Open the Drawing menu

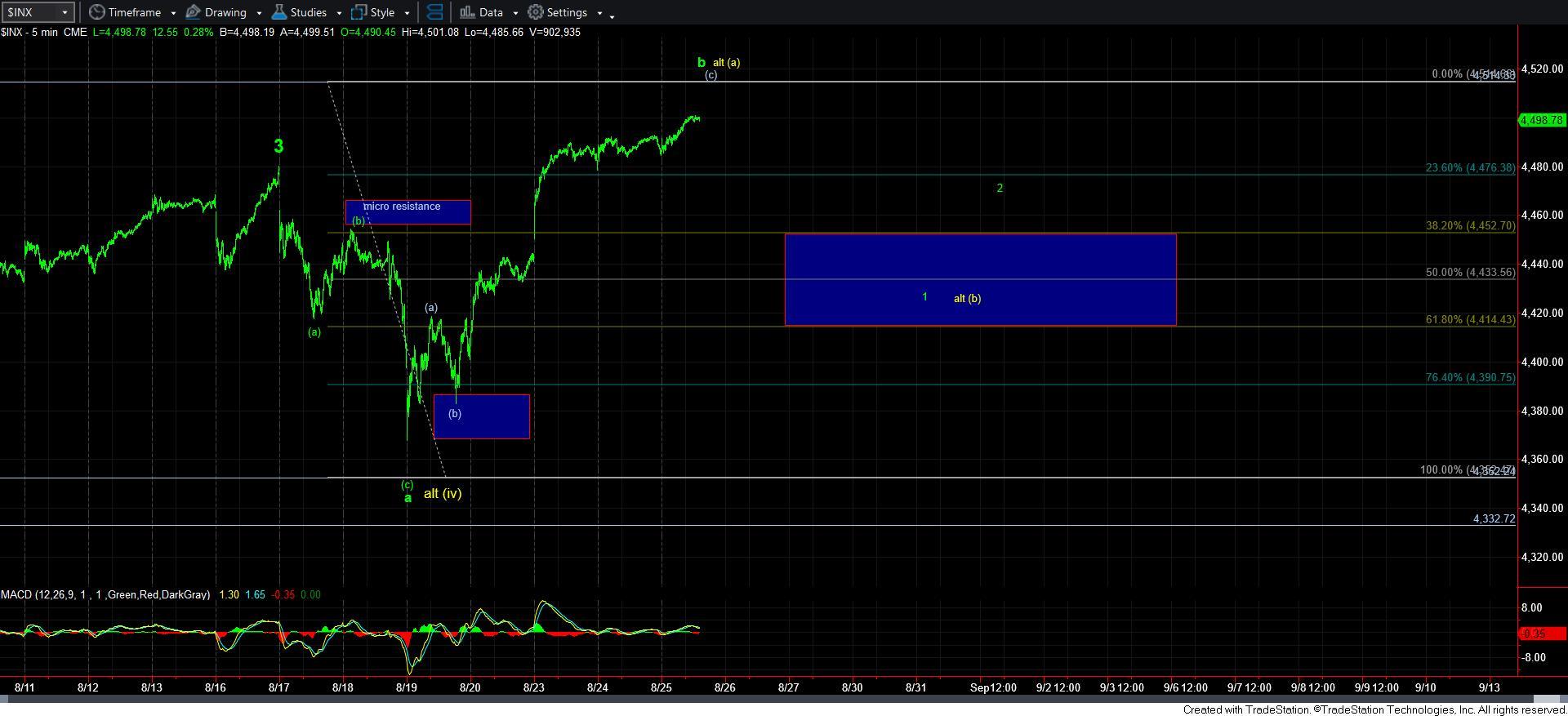click(x=225, y=12)
